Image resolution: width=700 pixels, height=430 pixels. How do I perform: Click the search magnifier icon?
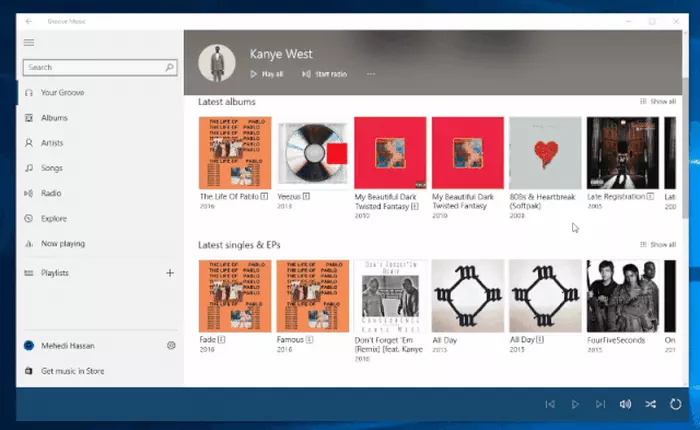(x=170, y=68)
